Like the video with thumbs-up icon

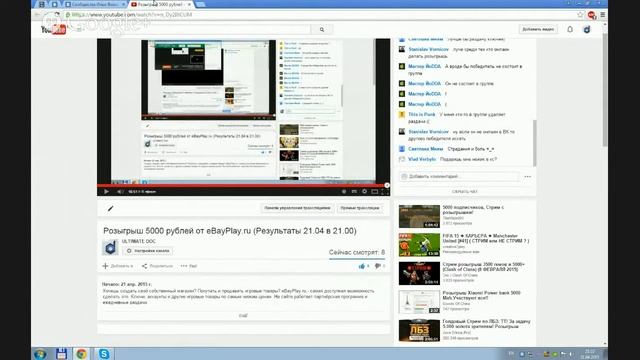pyautogui.click(x=362, y=266)
